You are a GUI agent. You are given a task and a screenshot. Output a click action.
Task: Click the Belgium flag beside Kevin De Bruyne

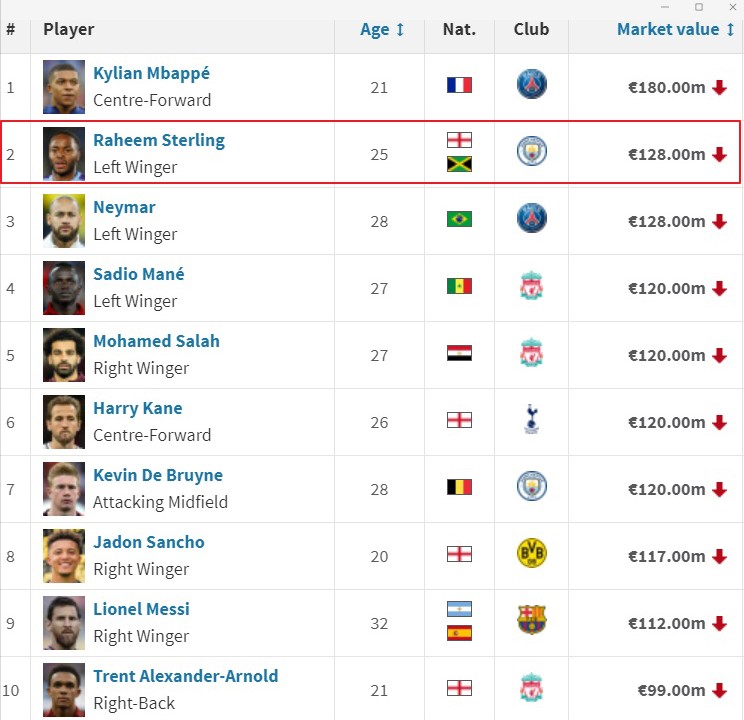(459, 487)
